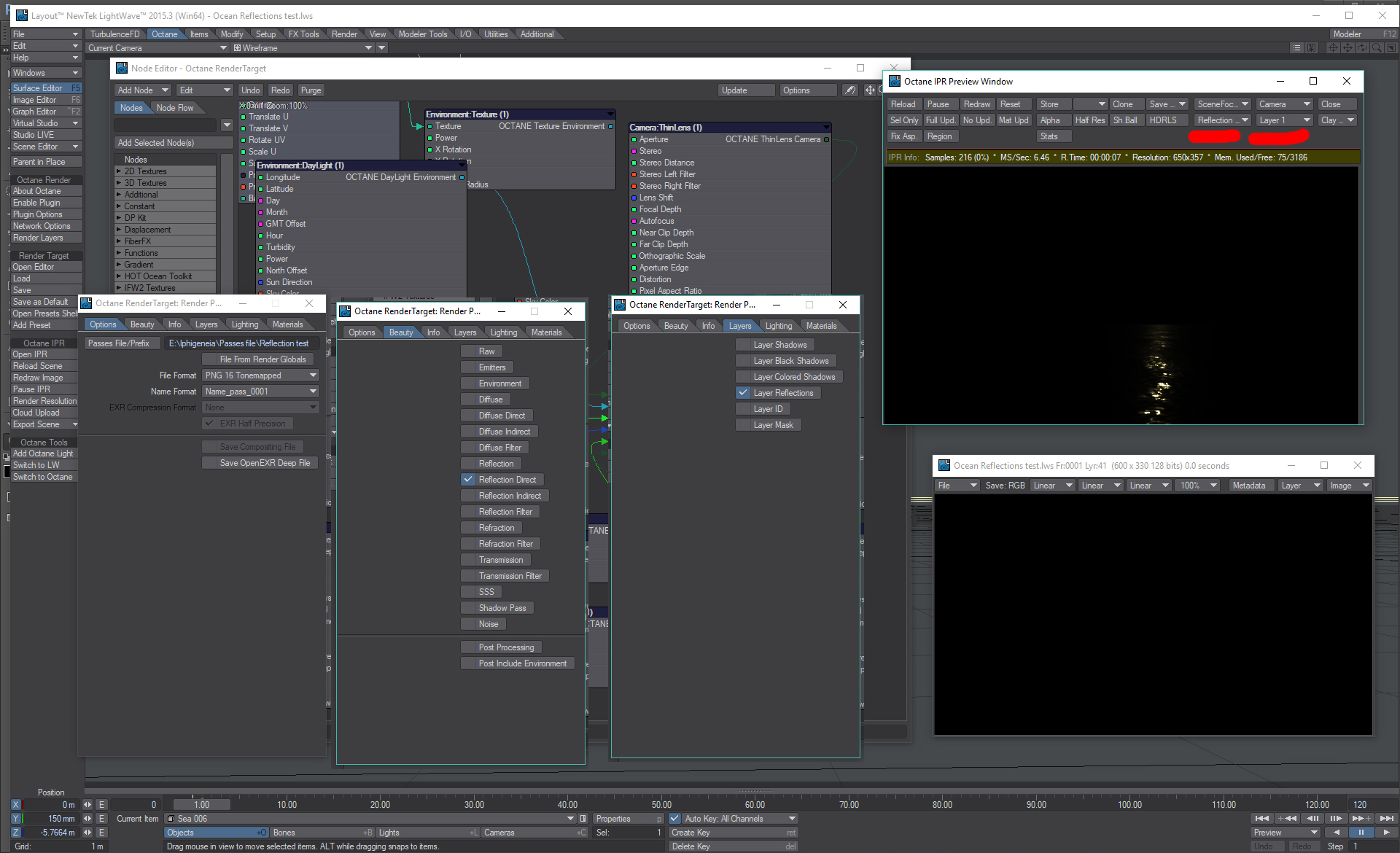This screenshot has height=853, width=1400.
Task: Click the pause playback button
Action: [x=1361, y=832]
